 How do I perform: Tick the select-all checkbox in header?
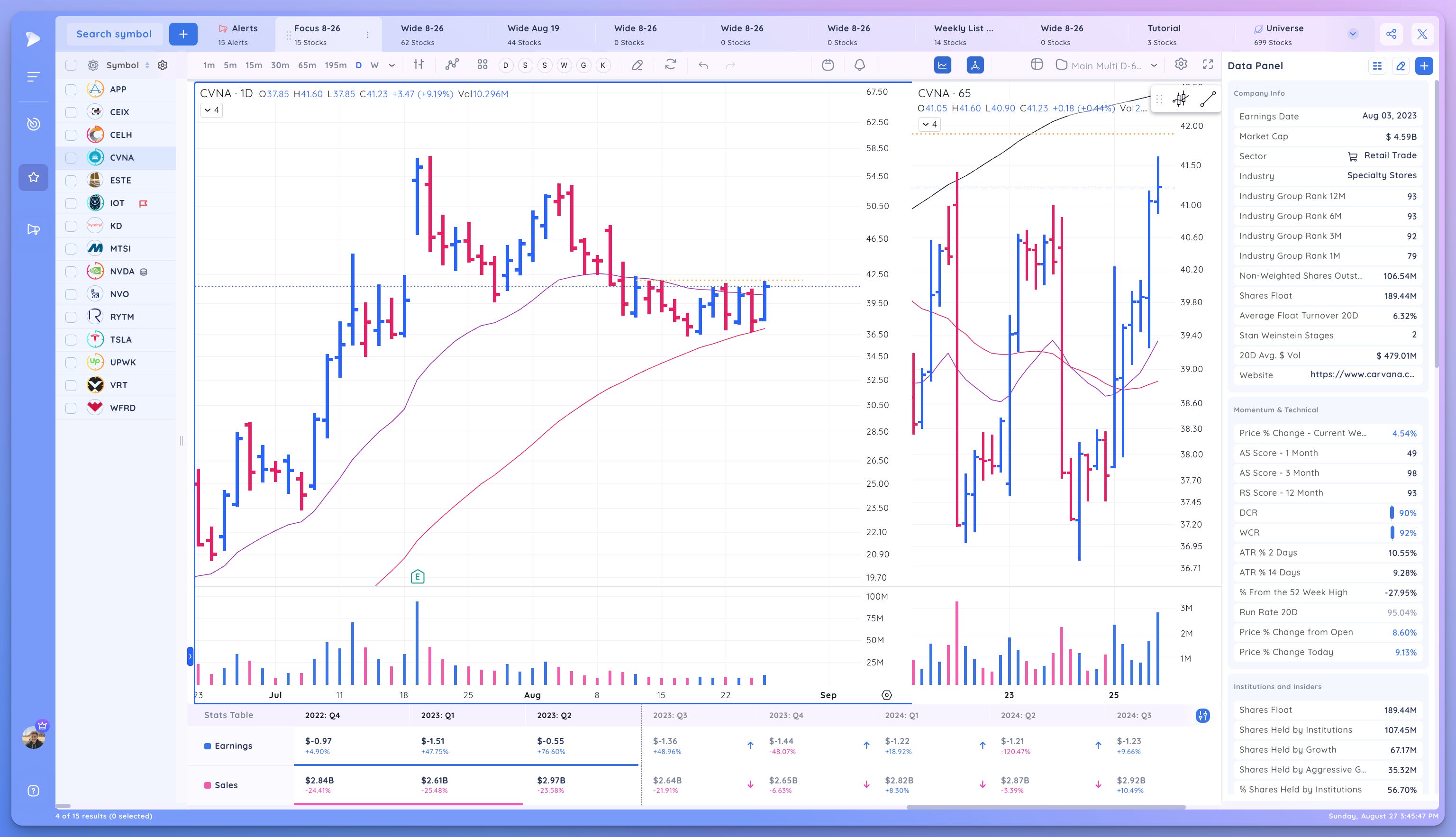coord(71,65)
